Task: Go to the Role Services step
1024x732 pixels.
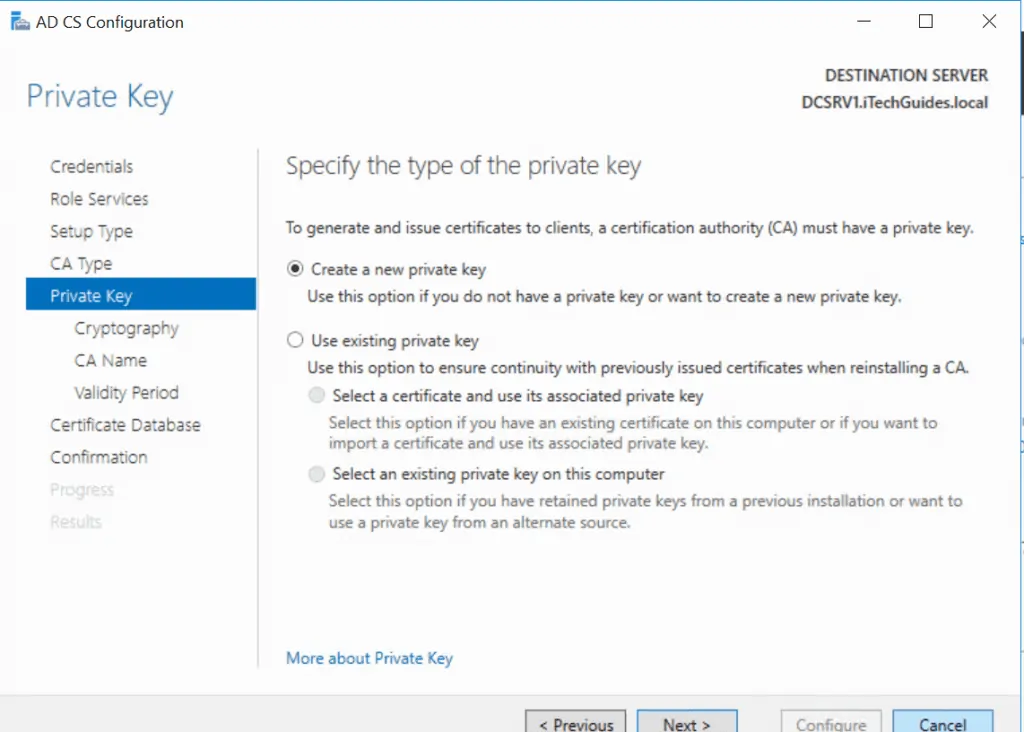Action: click(99, 199)
